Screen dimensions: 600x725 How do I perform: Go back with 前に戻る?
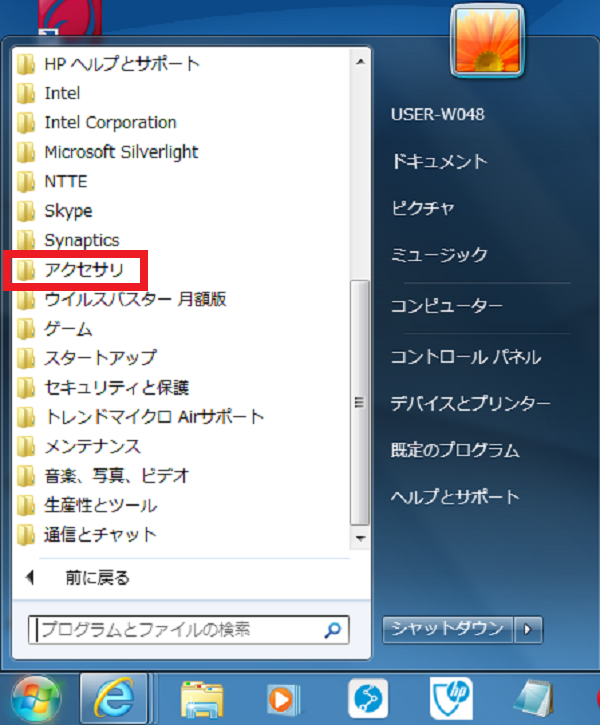(97, 578)
